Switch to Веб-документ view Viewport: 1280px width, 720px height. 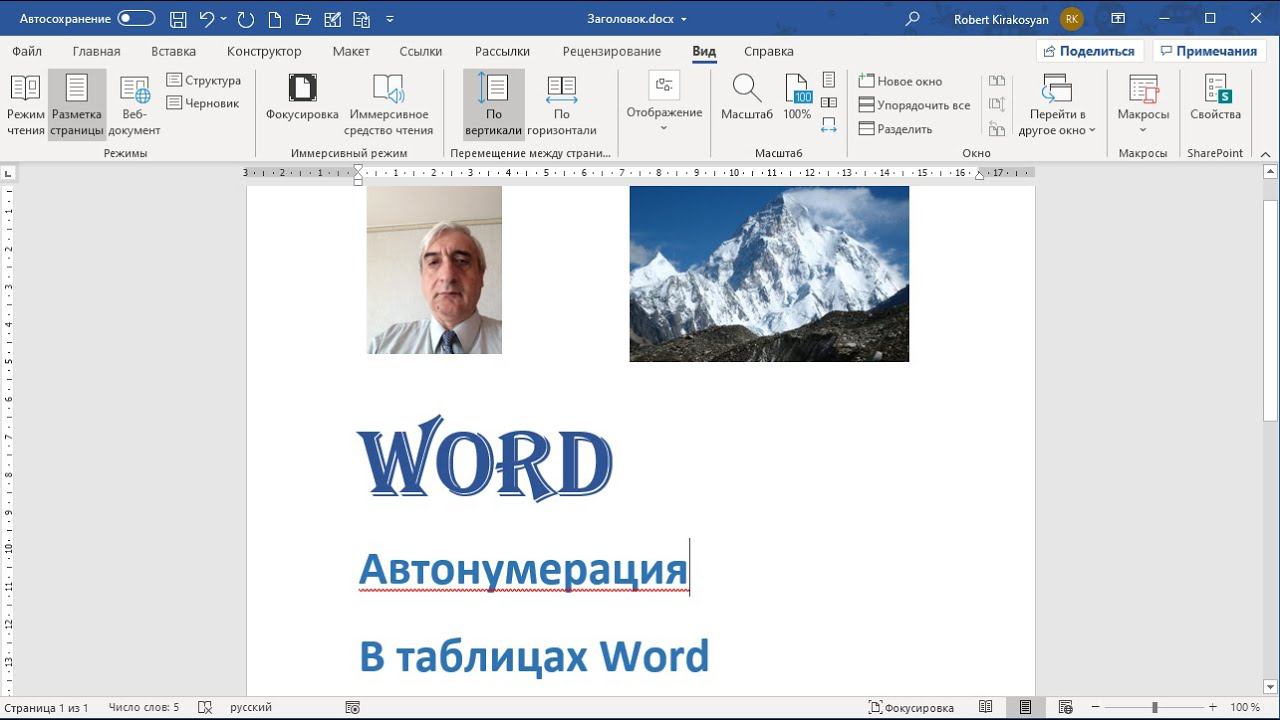pyautogui.click(x=134, y=105)
